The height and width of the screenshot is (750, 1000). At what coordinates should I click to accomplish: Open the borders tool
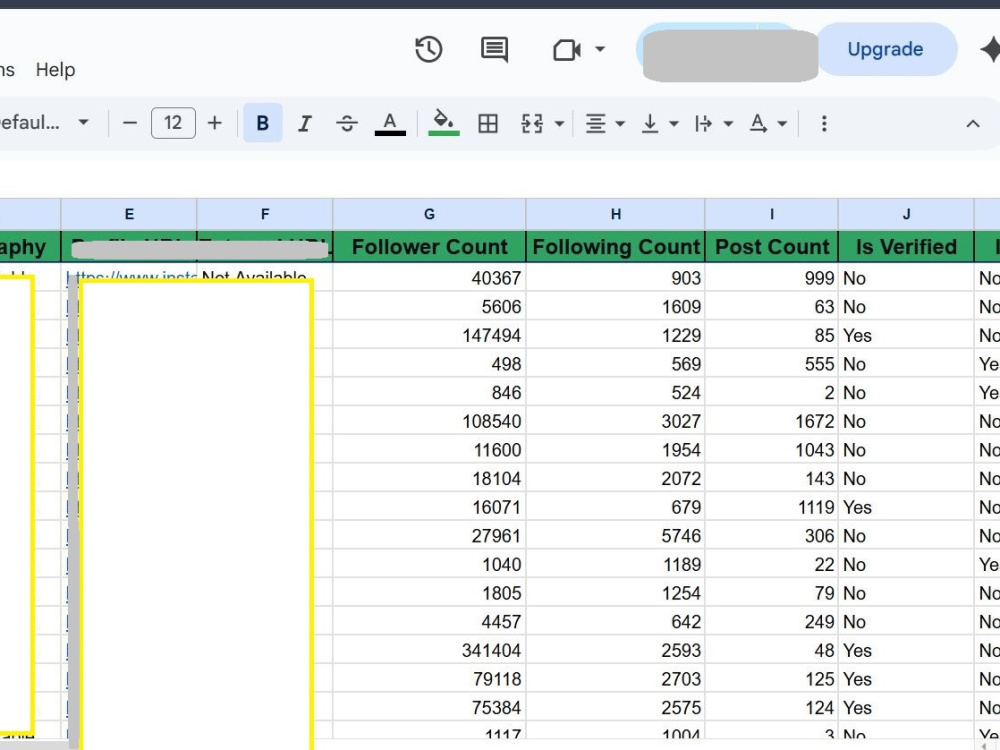[x=488, y=122]
